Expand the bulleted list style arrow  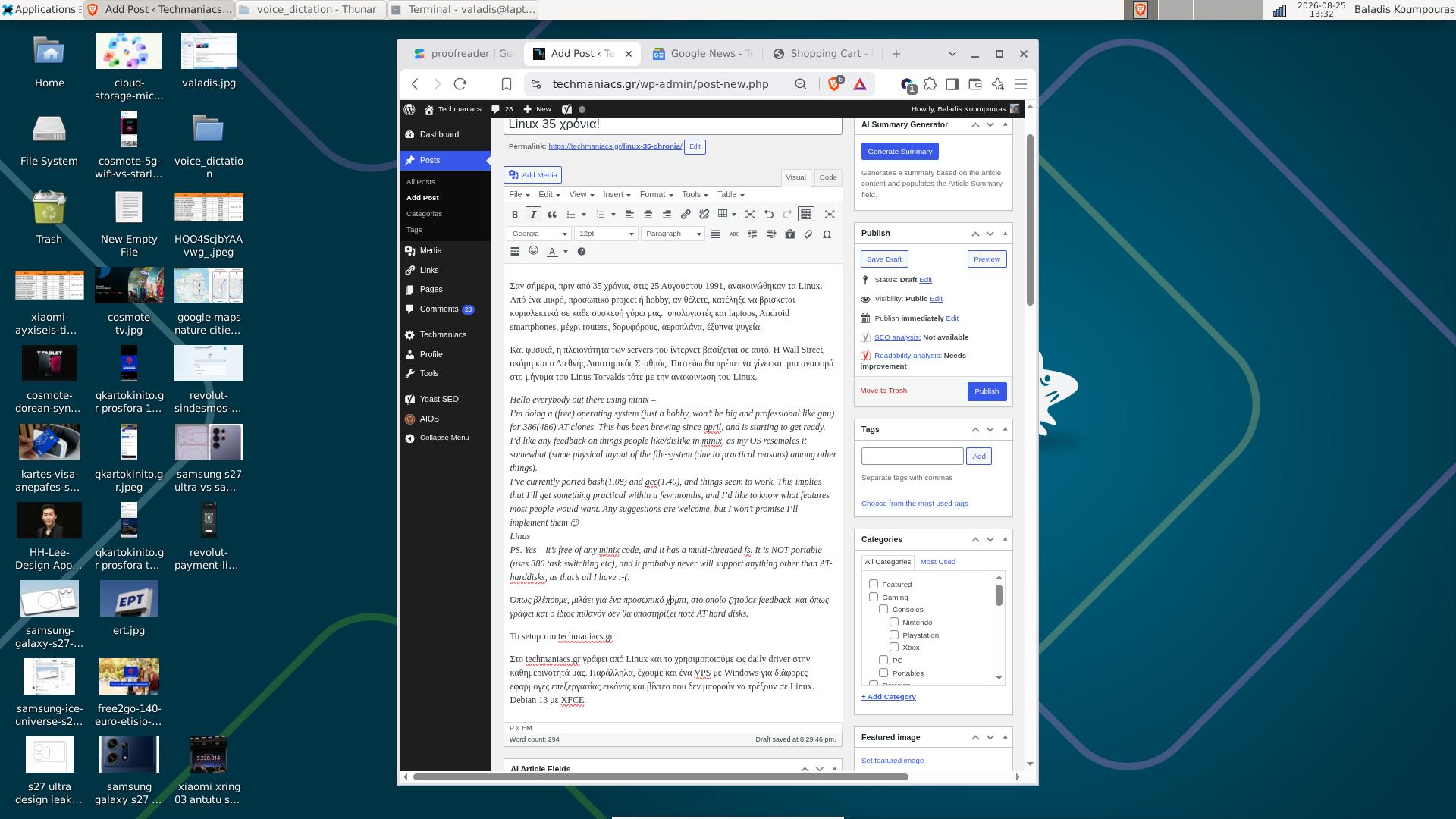click(x=583, y=215)
